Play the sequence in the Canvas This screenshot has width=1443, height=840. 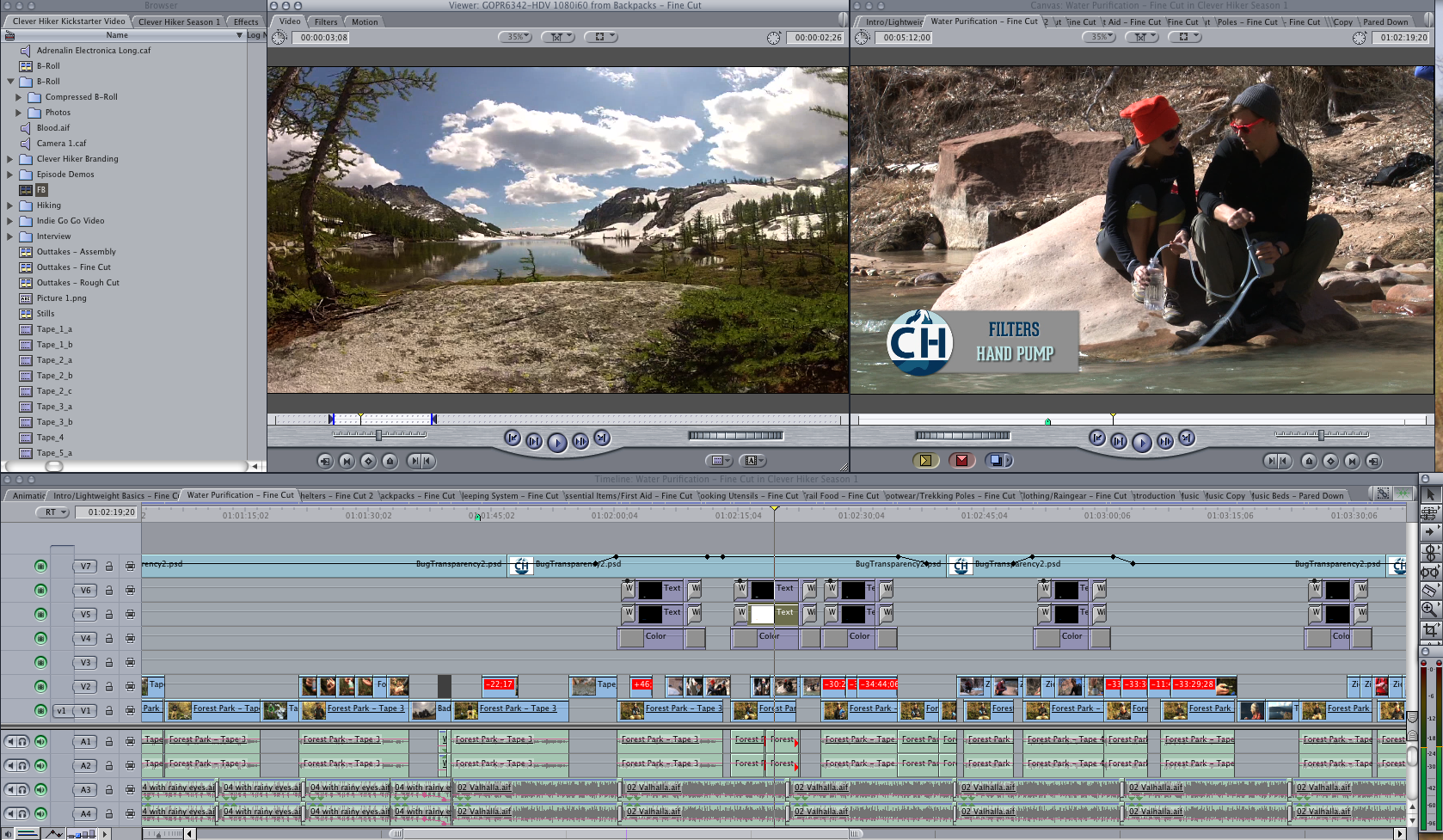(x=1142, y=443)
